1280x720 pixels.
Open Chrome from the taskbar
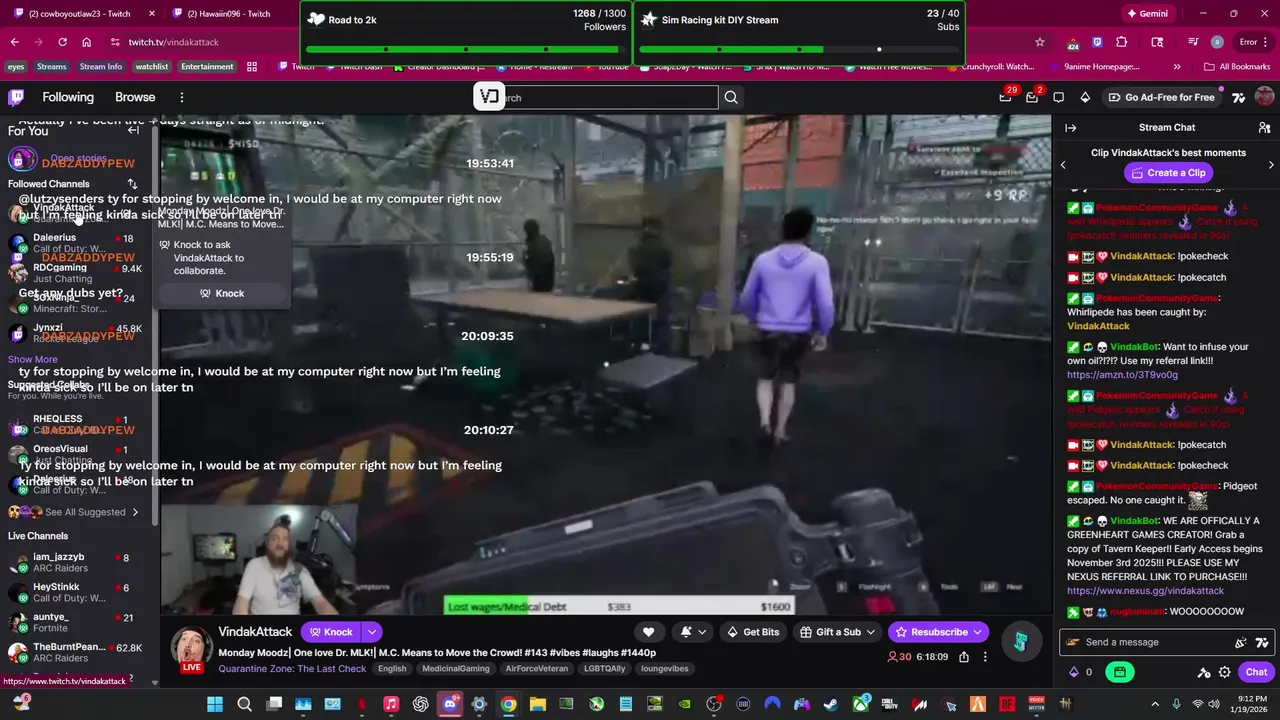508,704
